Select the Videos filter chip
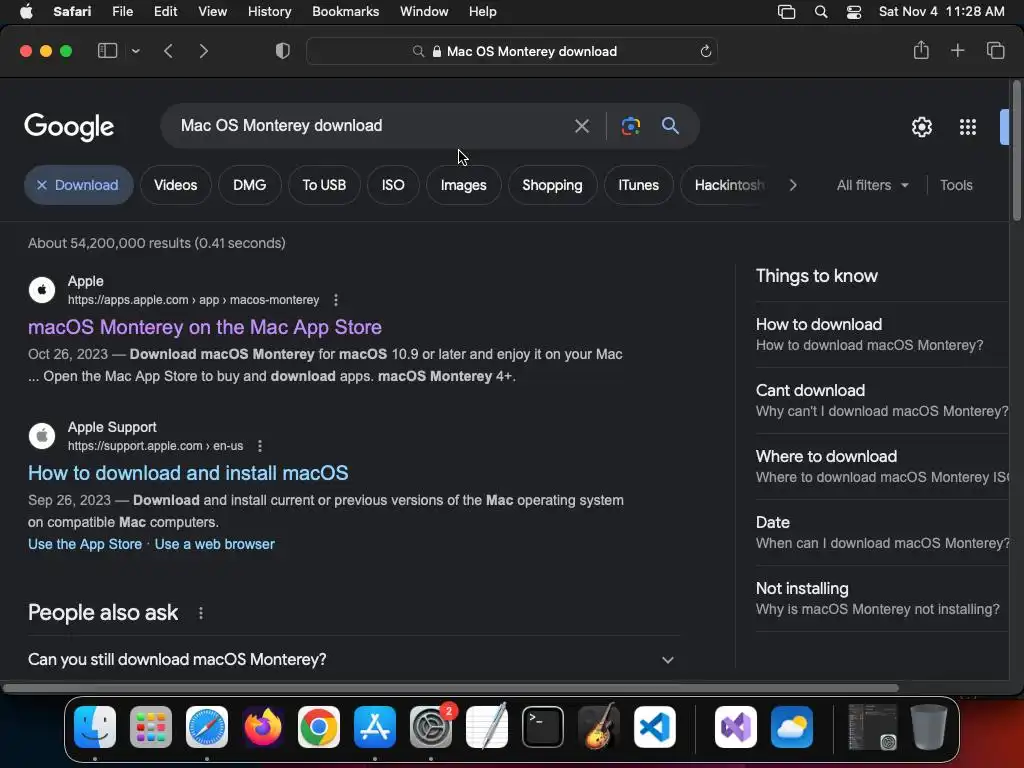Viewport: 1024px width, 768px height. coord(176,185)
